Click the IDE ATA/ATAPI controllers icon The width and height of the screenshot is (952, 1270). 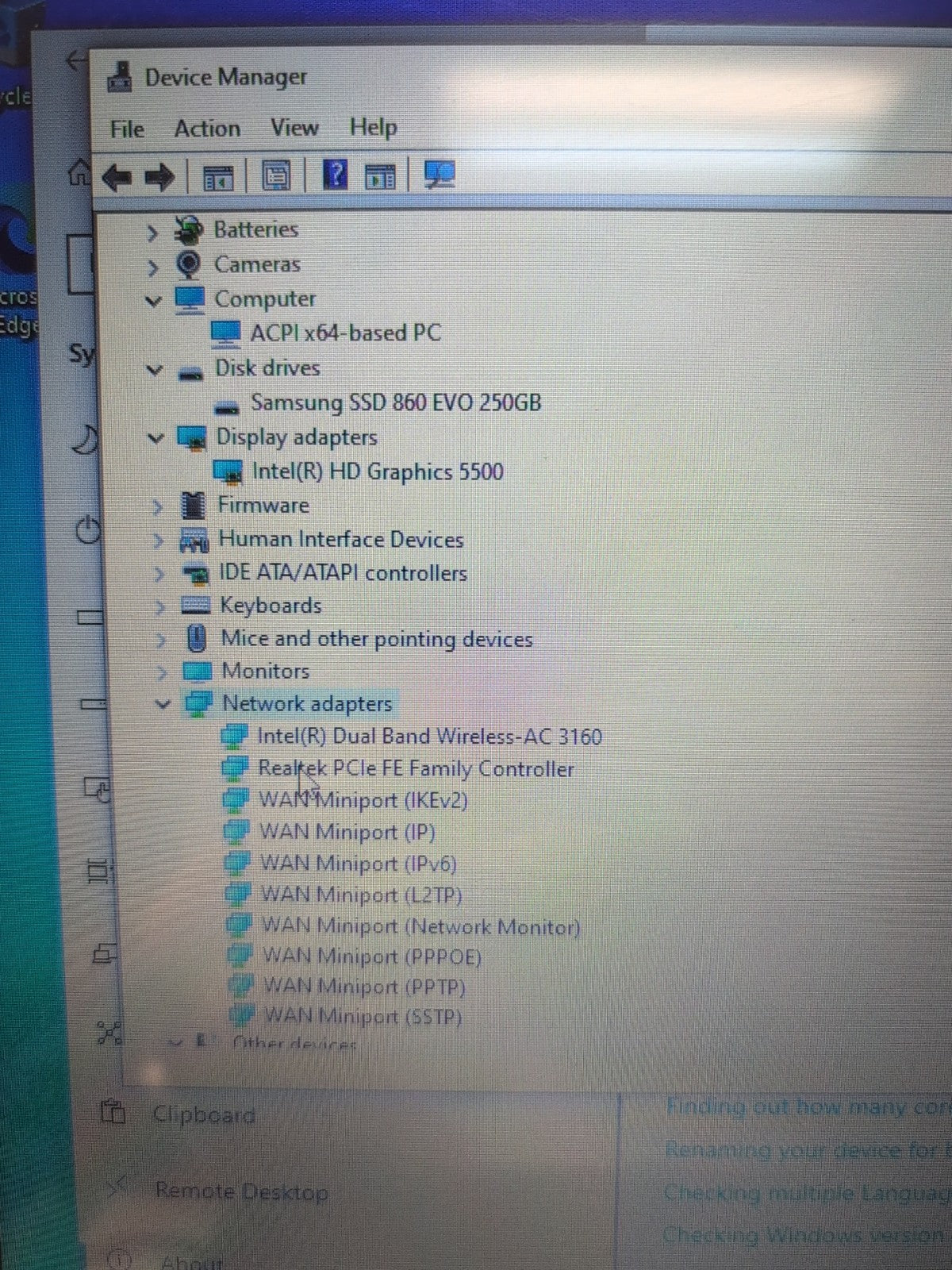pyautogui.click(x=194, y=573)
